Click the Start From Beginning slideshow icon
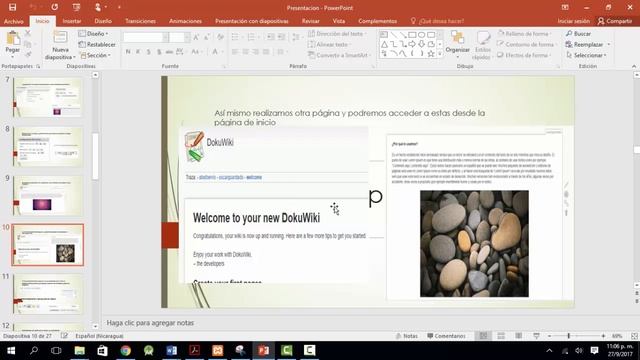 pos(76,7)
